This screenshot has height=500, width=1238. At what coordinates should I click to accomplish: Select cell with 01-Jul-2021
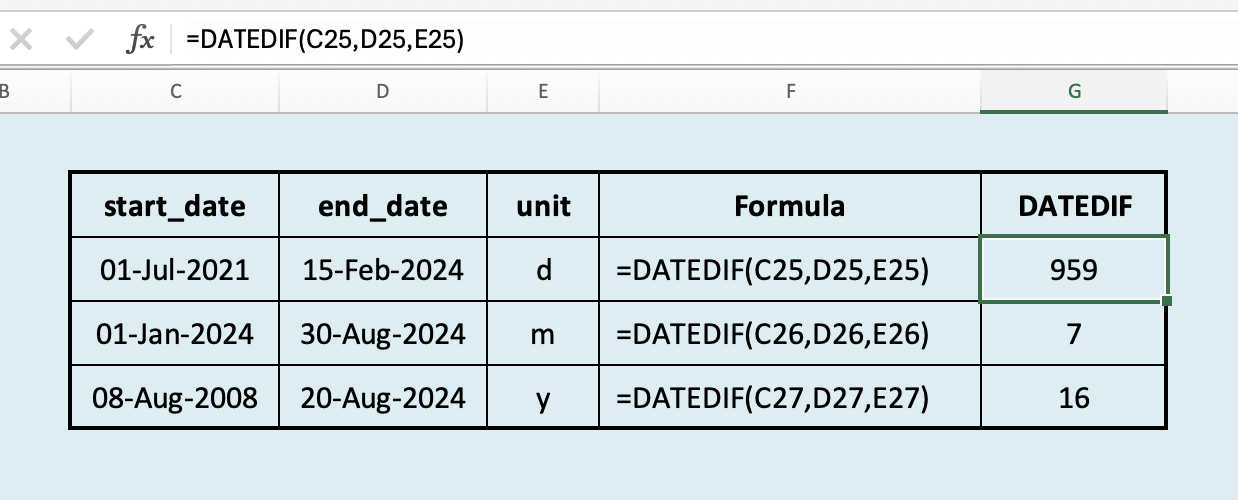point(175,269)
